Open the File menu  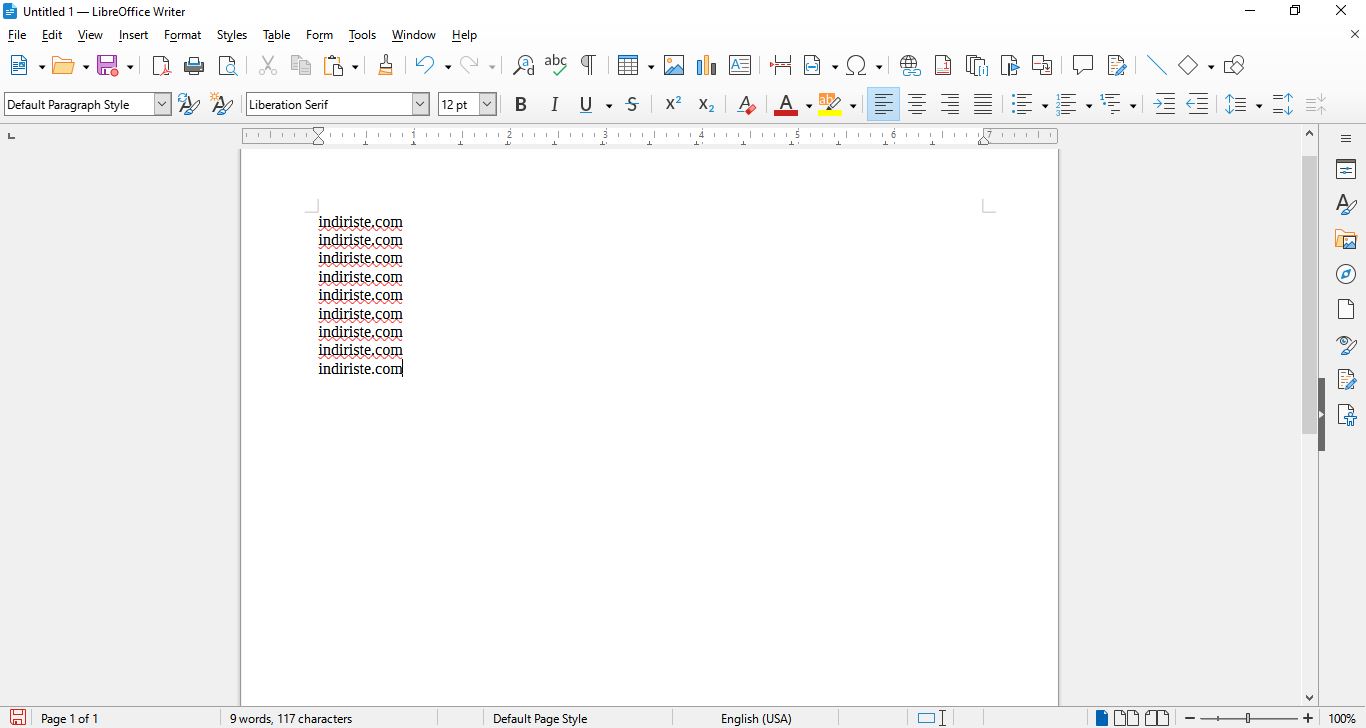17,35
